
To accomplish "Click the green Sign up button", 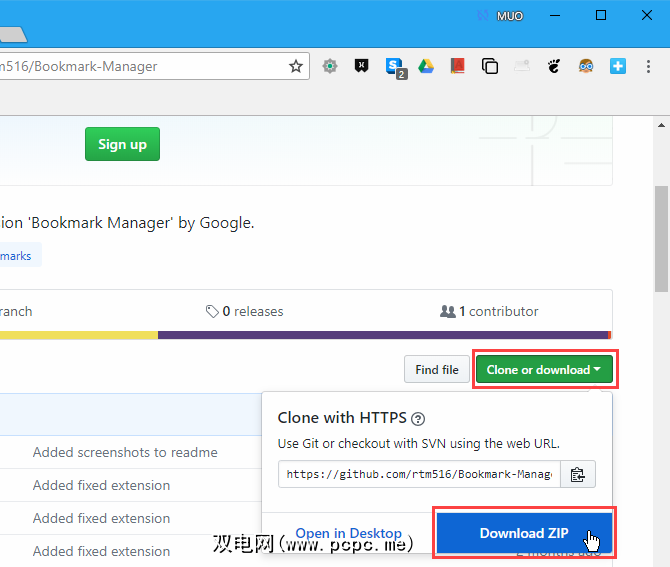I will click(122, 144).
